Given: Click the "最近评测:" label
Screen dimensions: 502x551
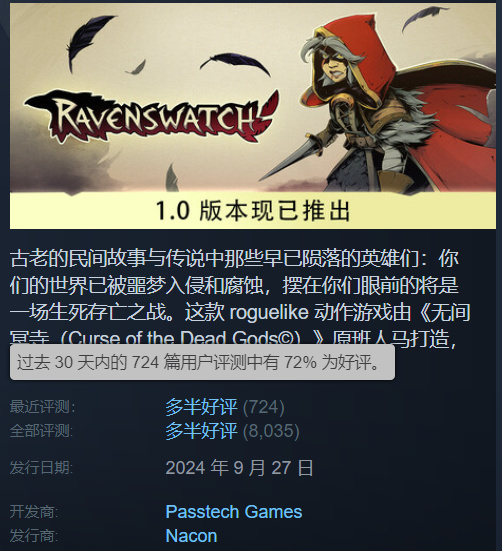Looking at the screenshot, I should tap(42, 407).
